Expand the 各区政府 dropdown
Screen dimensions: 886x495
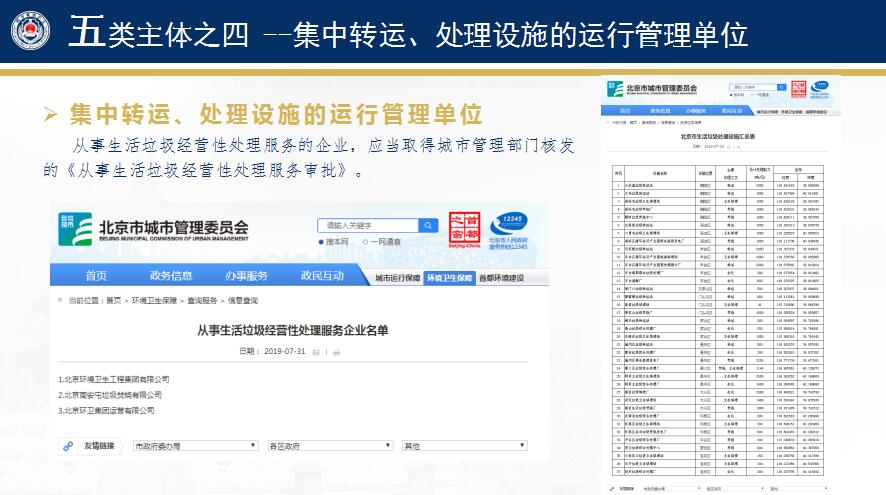click(330, 446)
